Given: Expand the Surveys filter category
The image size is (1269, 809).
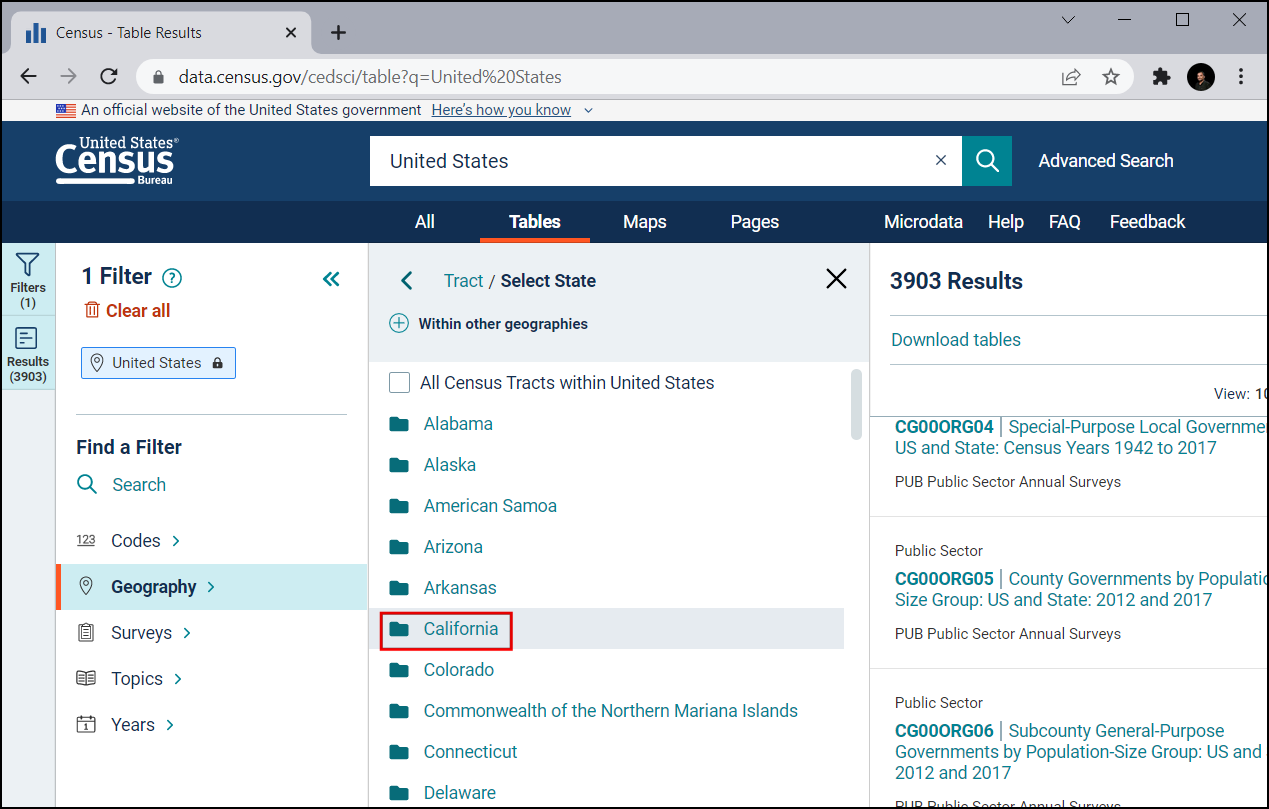Looking at the screenshot, I should (x=141, y=633).
